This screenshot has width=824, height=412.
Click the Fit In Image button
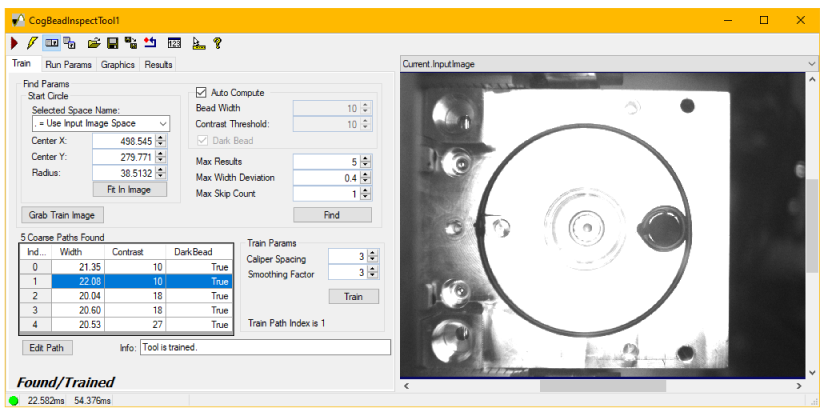pos(129,190)
